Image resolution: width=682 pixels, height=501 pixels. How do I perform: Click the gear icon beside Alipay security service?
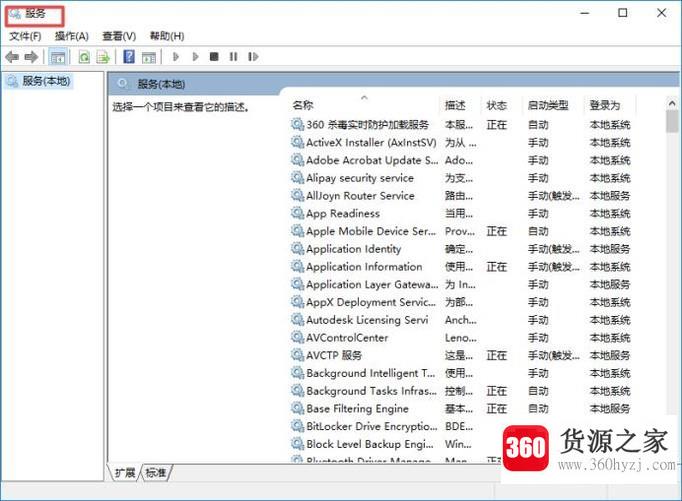297,177
